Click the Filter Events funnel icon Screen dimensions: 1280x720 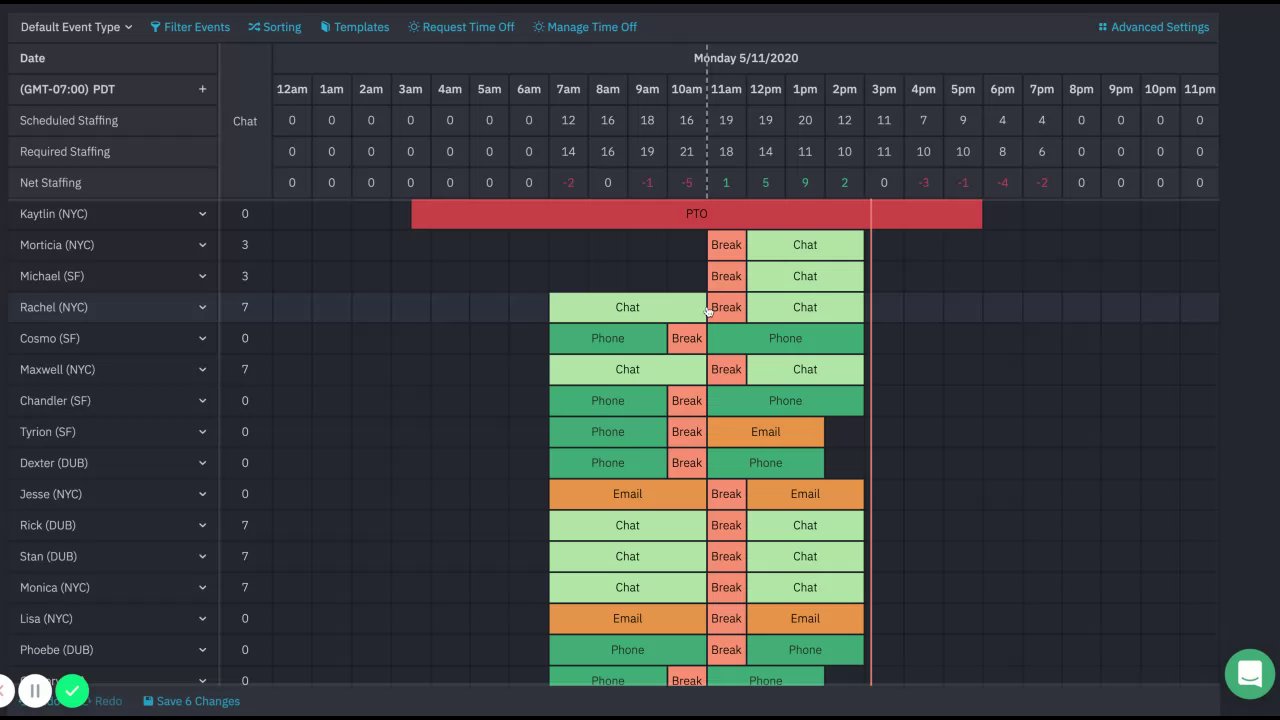(x=156, y=27)
